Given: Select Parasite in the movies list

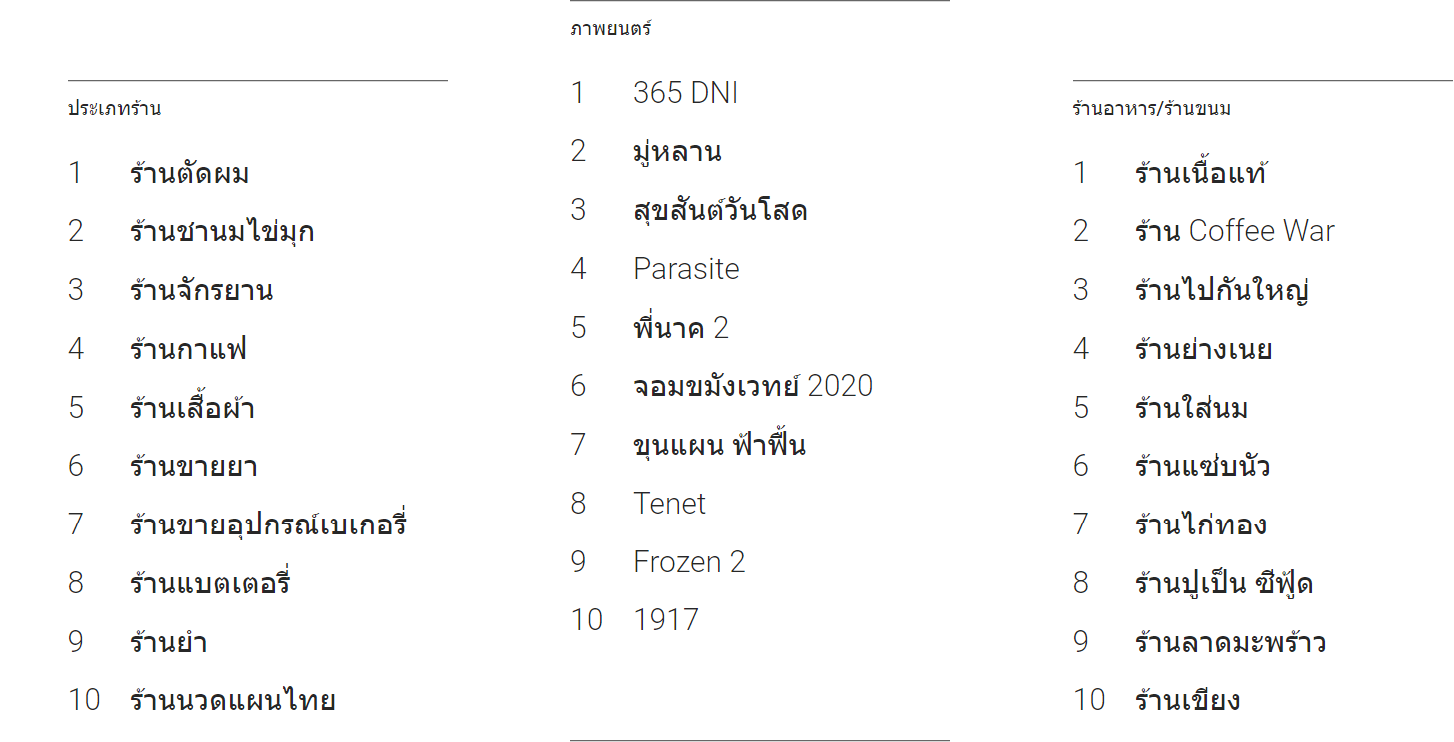Looking at the screenshot, I should pos(686,269).
